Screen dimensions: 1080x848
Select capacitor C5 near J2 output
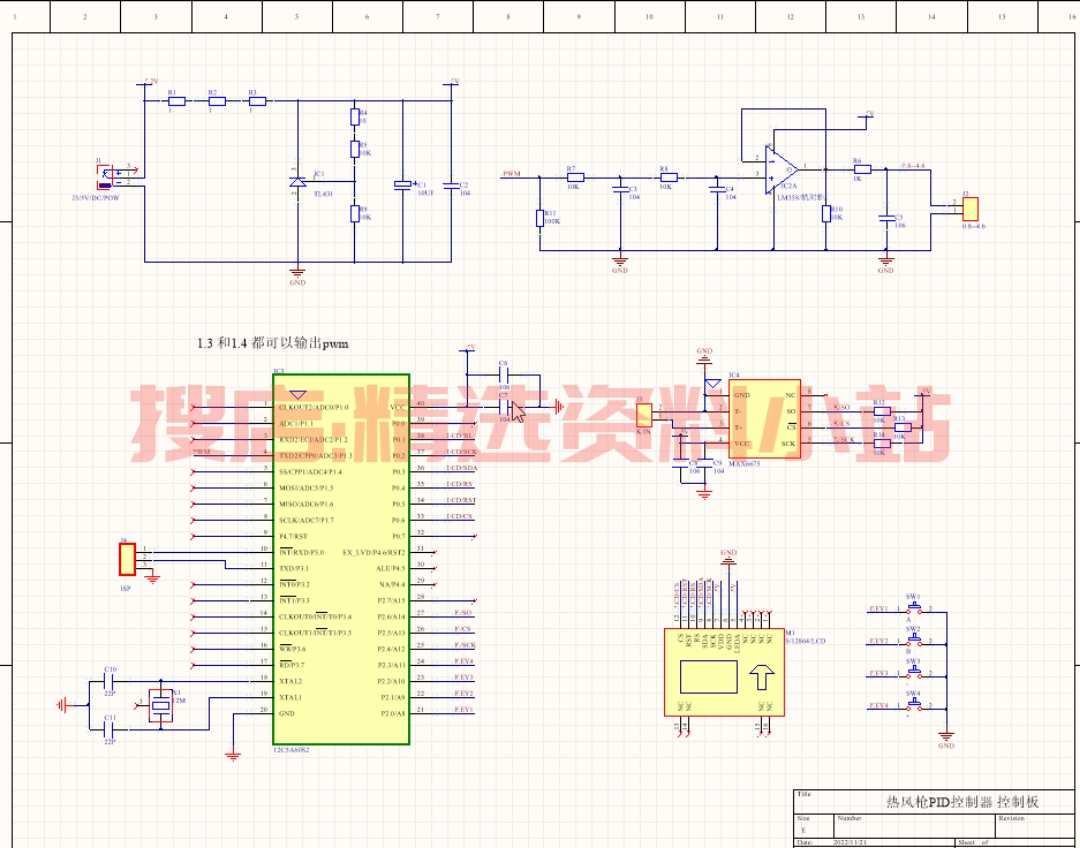click(886, 218)
